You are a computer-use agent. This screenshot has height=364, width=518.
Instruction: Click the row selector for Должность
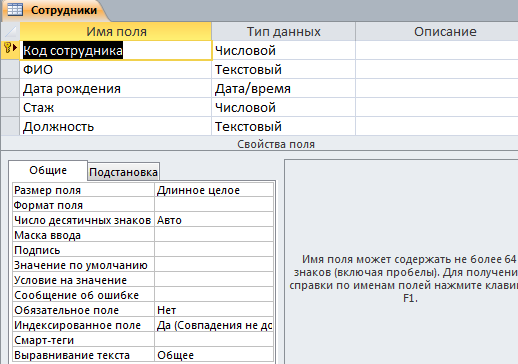click(10, 127)
